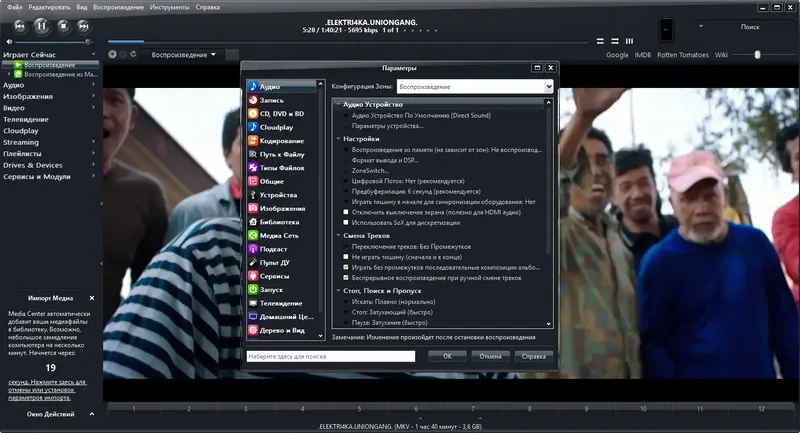Check Не играть тишину option
The width and height of the screenshot is (800, 433).
point(345,257)
